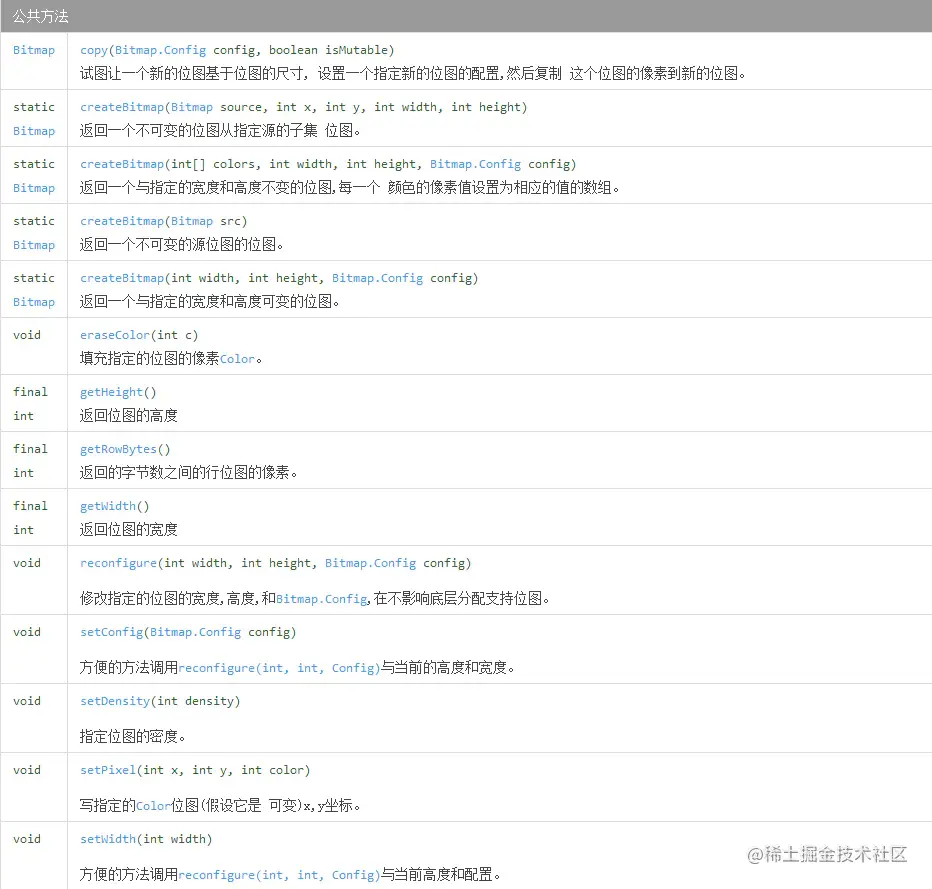Click reconfigure(int, int, Config) link in setWidth description

click(279, 875)
